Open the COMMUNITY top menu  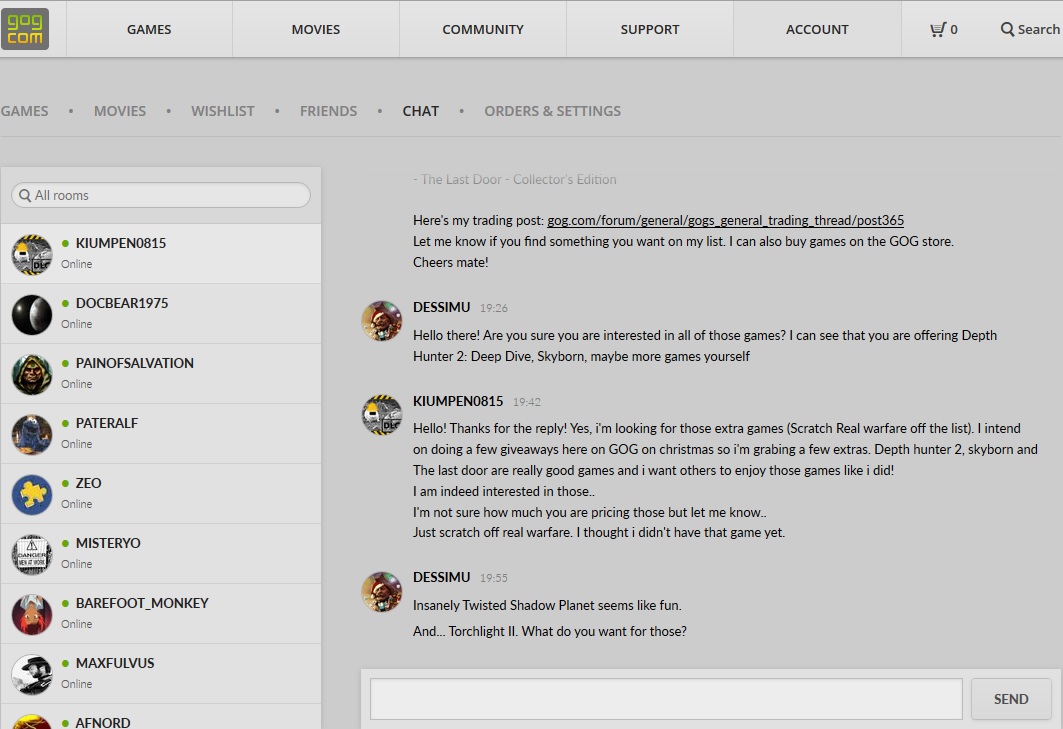tap(483, 29)
